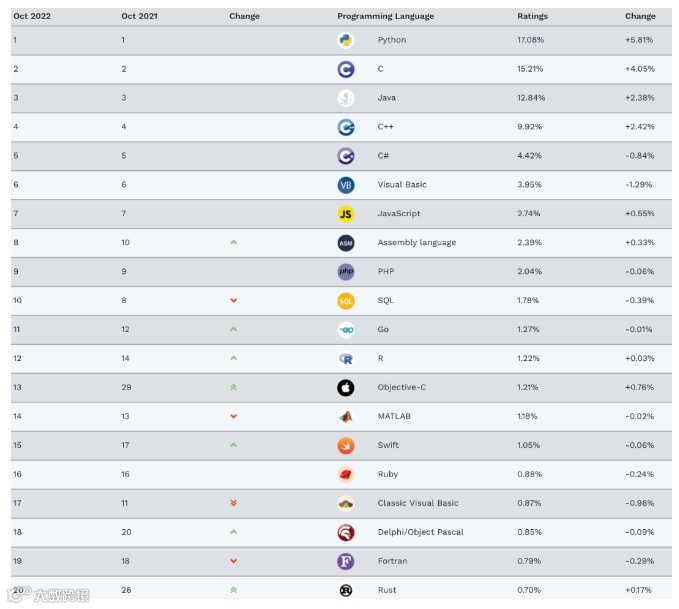Click the Visual Basic logo icon
679x609 pixels.
346,185
